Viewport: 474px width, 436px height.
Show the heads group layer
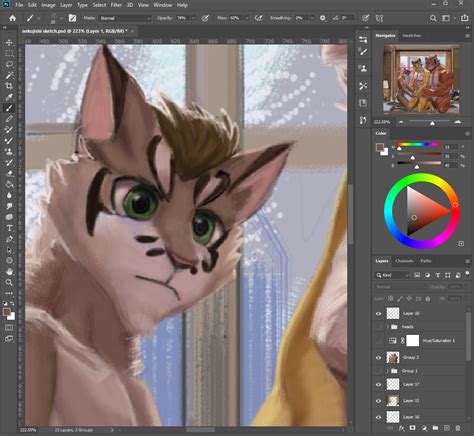tap(378, 327)
